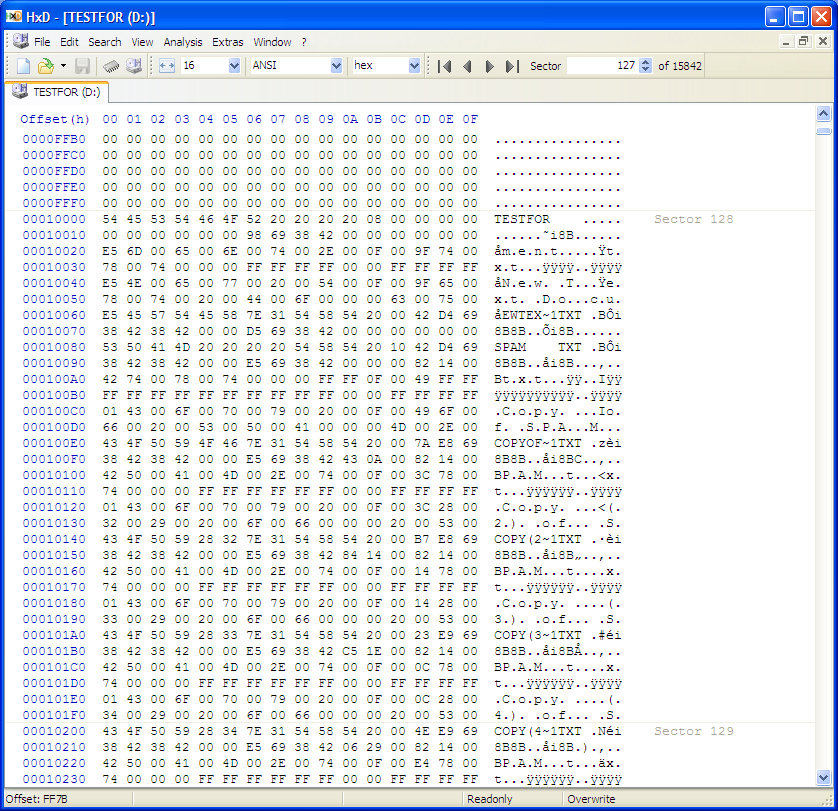Click the HxD title bar icon

tap(14, 17)
